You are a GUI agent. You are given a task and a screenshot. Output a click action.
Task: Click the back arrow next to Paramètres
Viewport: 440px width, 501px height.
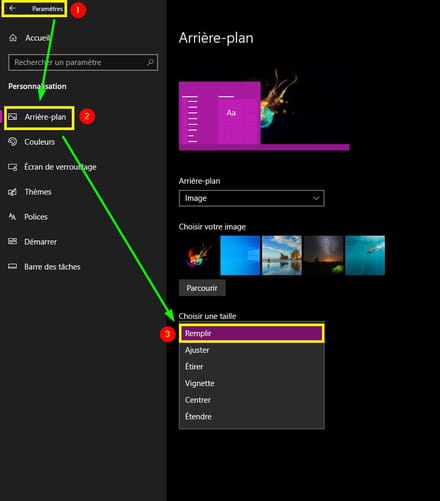coord(12,8)
